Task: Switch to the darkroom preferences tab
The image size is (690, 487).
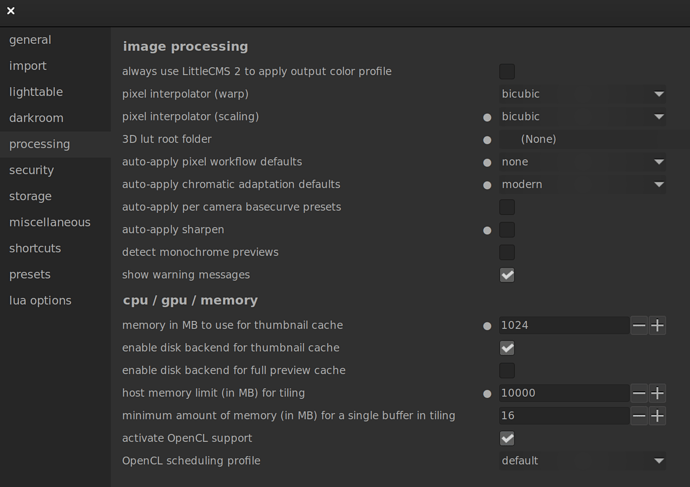Action: pyautogui.click(x=36, y=118)
